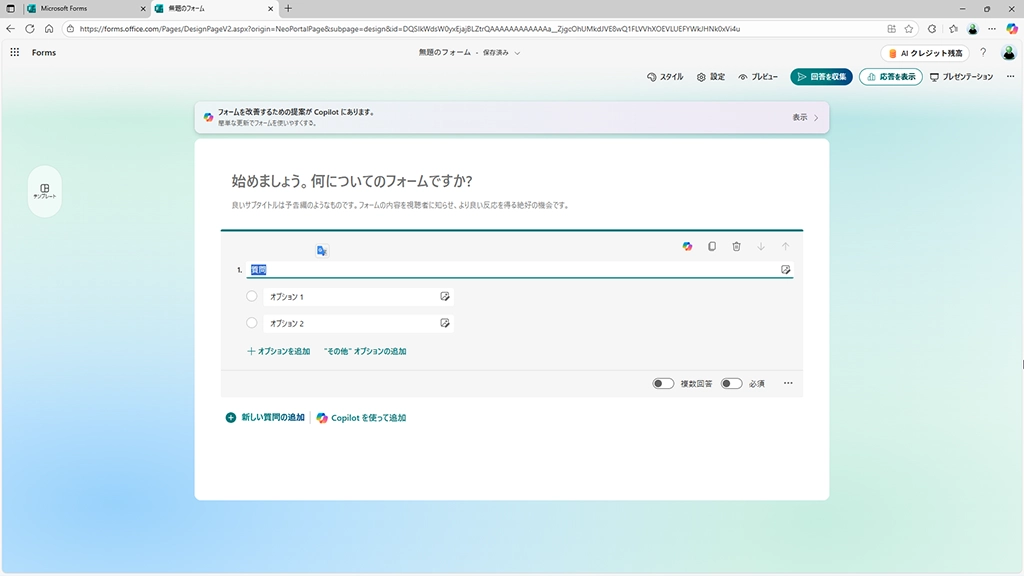Enable the 必須 toggle
The height and width of the screenshot is (576, 1024).
coord(731,383)
